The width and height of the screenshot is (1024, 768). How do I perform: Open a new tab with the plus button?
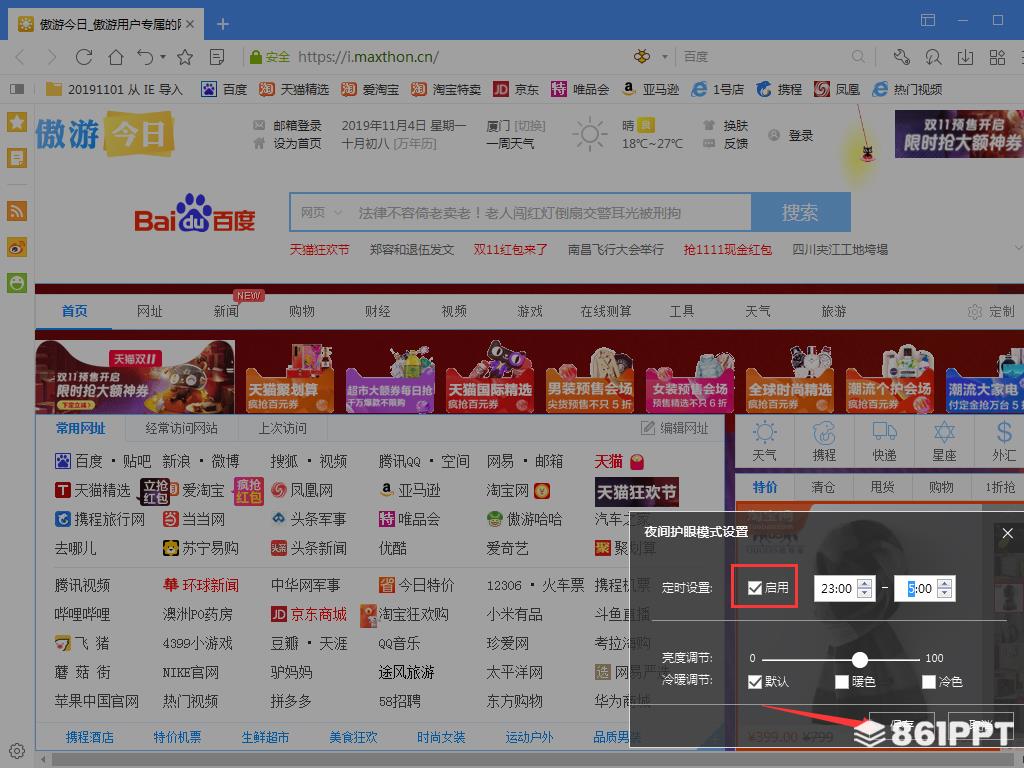223,24
